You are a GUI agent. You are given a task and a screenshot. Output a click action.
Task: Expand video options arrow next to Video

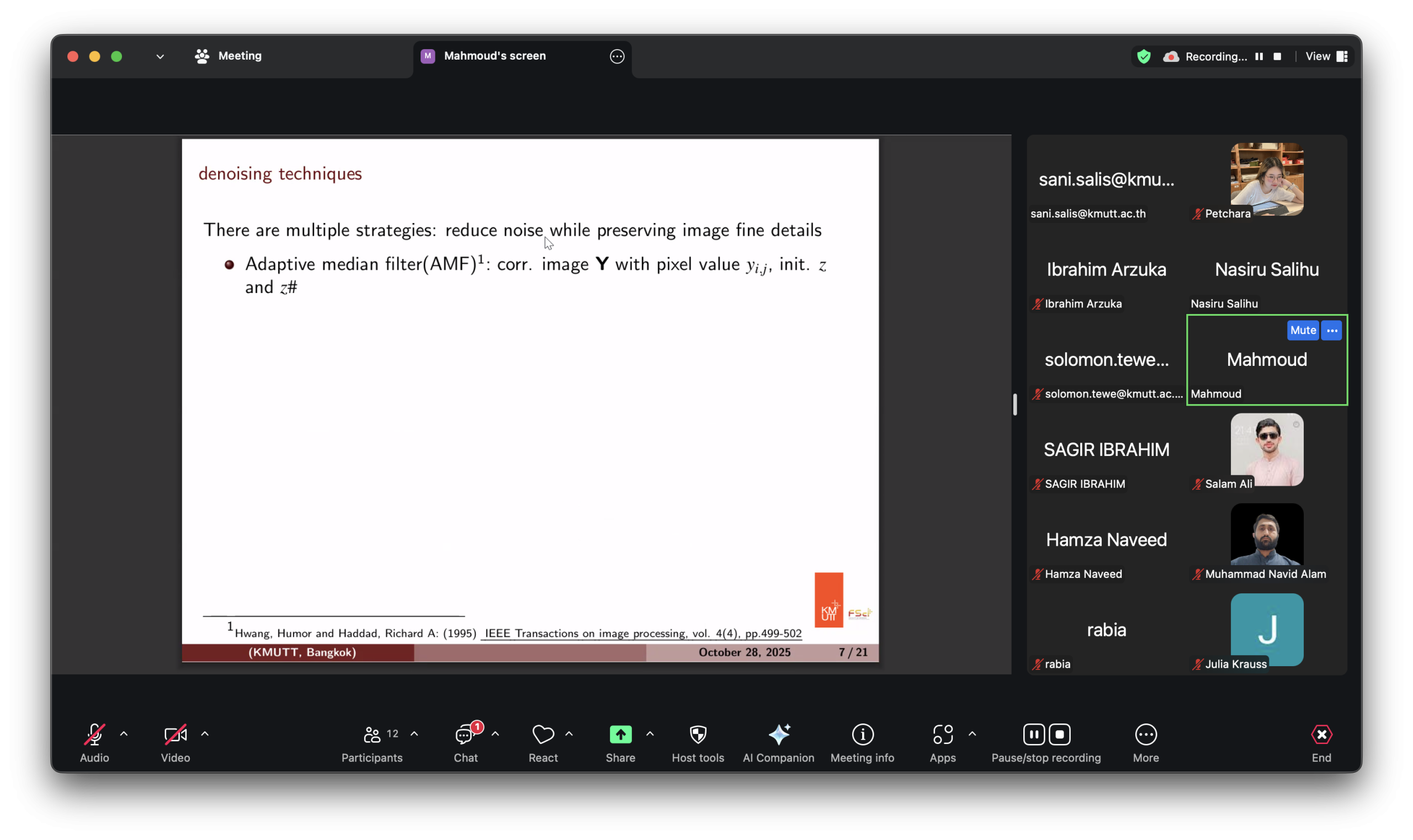click(205, 734)
